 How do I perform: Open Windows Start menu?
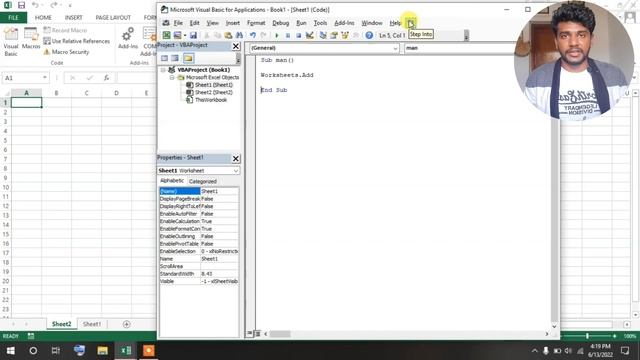click(x=11, y=351)
